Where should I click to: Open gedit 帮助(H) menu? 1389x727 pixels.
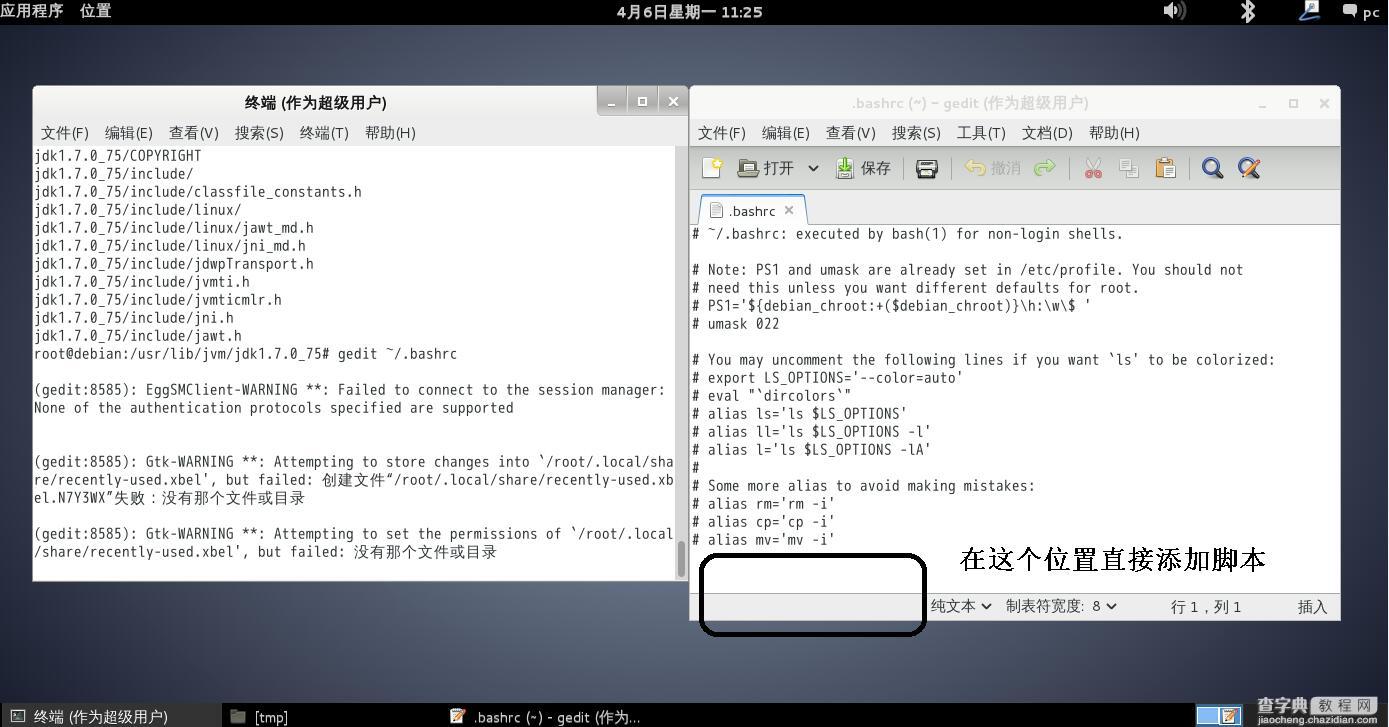tap(1114, 133)
